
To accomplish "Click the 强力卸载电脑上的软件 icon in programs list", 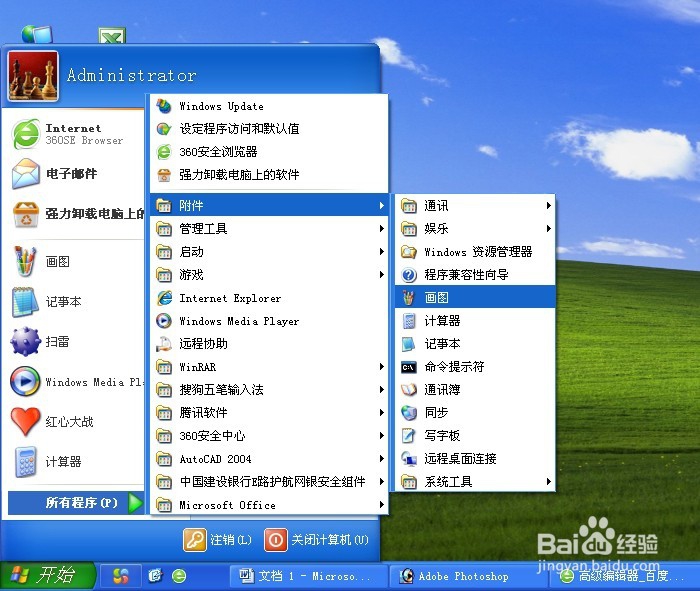I will [164, 175].
